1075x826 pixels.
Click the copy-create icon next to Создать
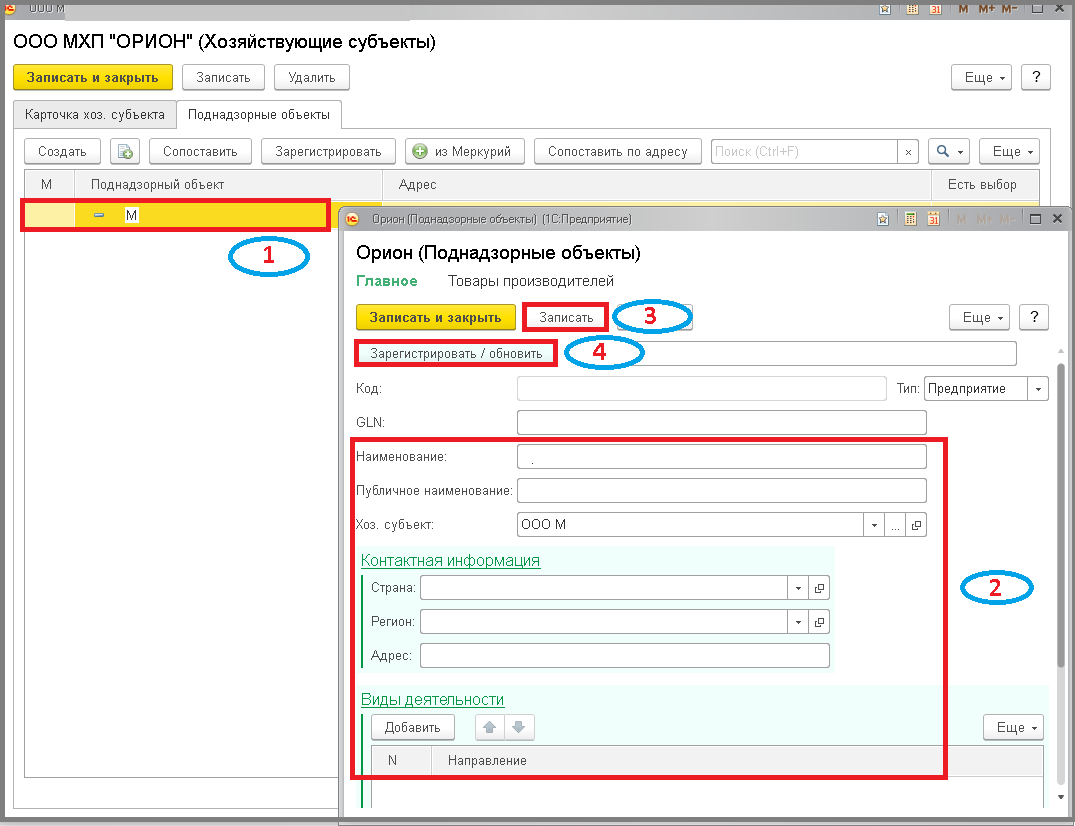tap(125, 151)
